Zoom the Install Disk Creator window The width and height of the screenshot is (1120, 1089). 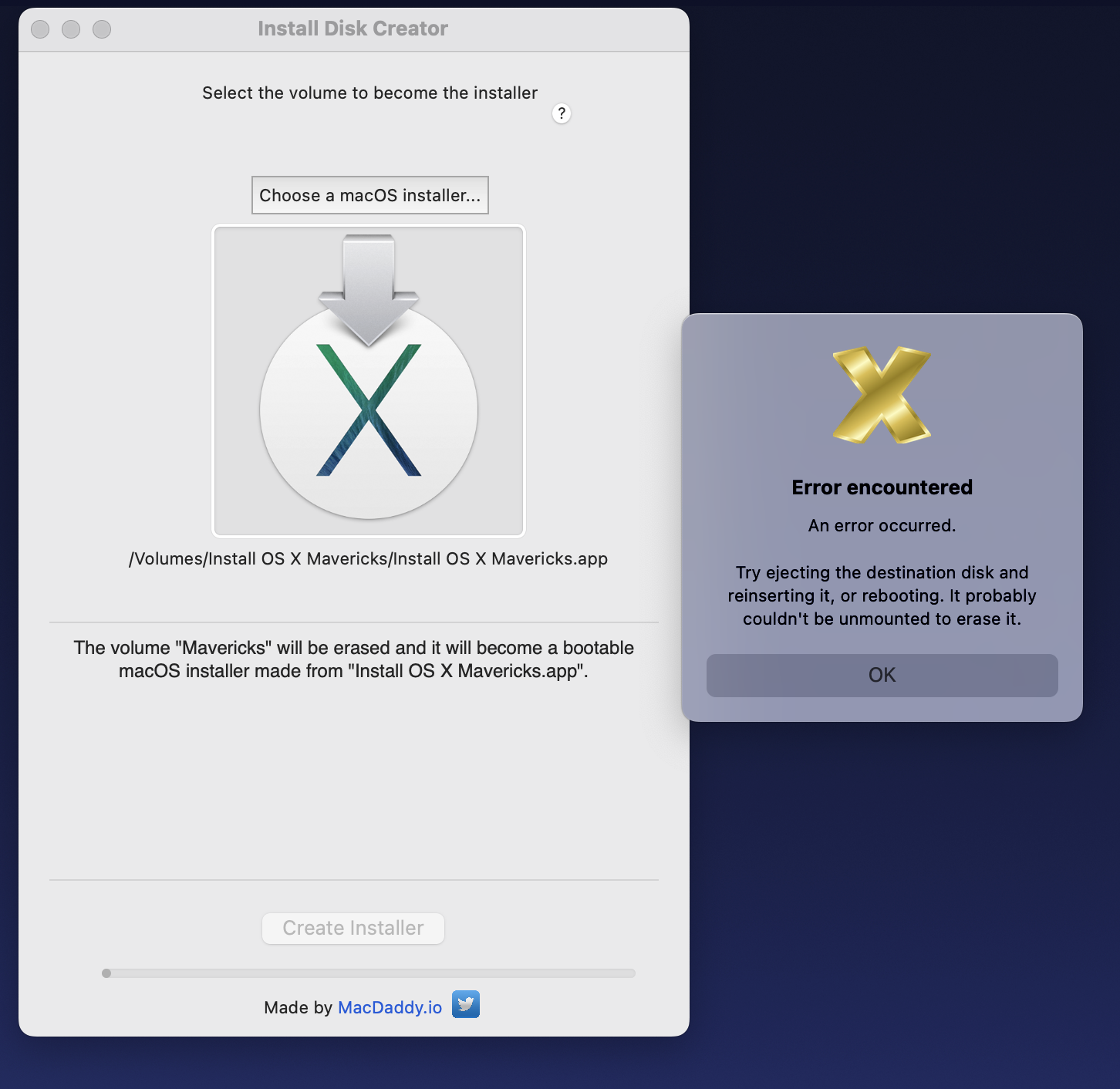[102, 29]
